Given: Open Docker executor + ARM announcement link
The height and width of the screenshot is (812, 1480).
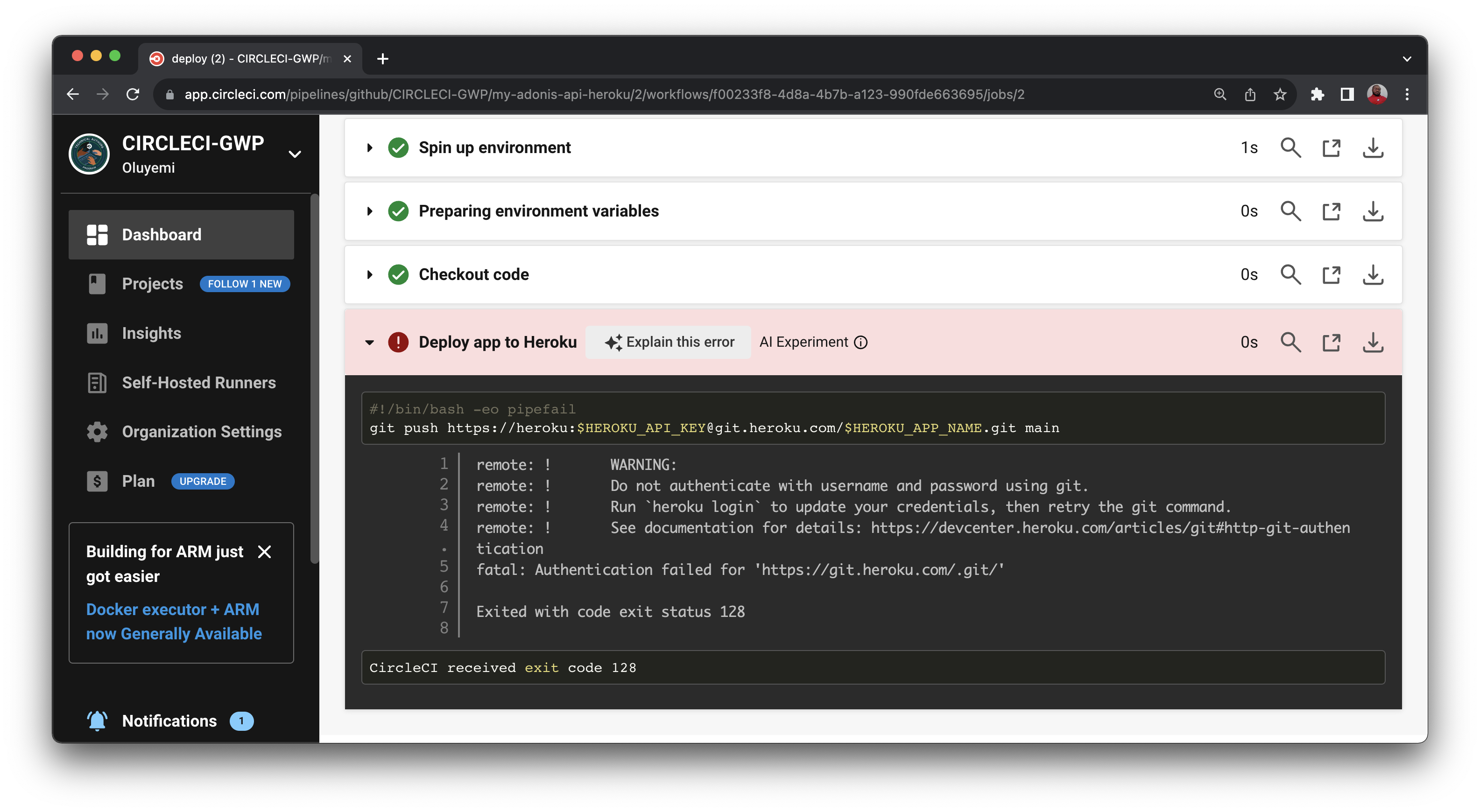Looking at the screenshot, I should (x=174, y=621).
